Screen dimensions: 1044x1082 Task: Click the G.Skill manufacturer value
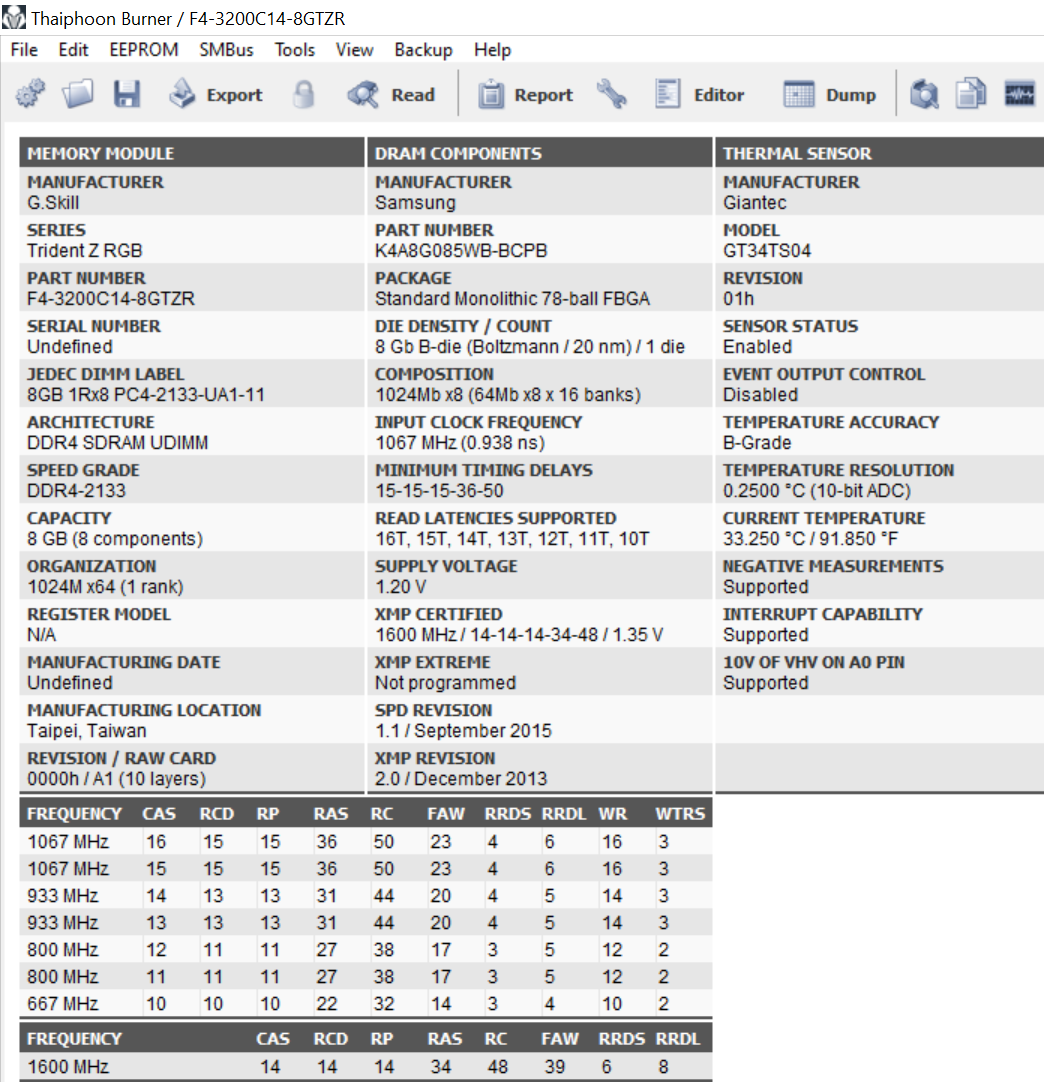pyautogui.click(x=53, y=203)
